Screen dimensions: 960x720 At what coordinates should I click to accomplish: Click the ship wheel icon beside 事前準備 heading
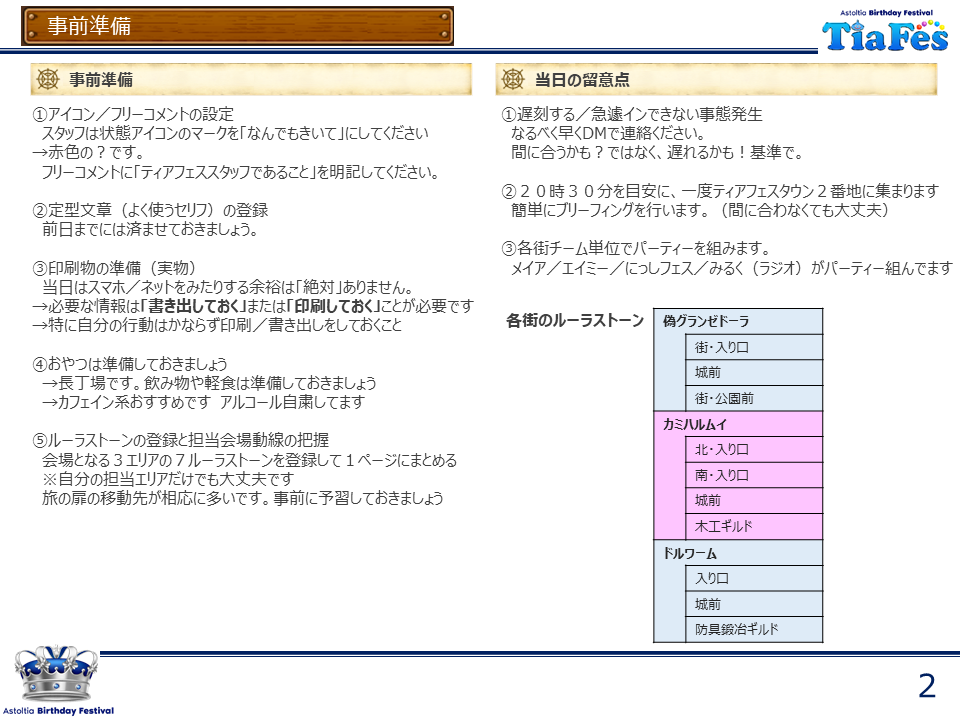click(48, 79)
